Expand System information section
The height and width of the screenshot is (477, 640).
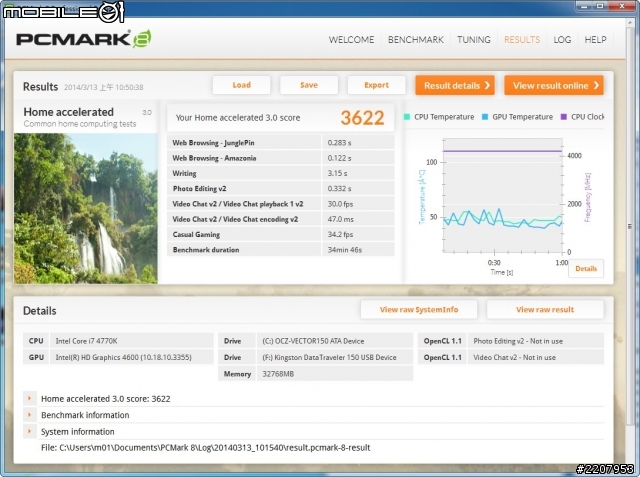[29, 431]
